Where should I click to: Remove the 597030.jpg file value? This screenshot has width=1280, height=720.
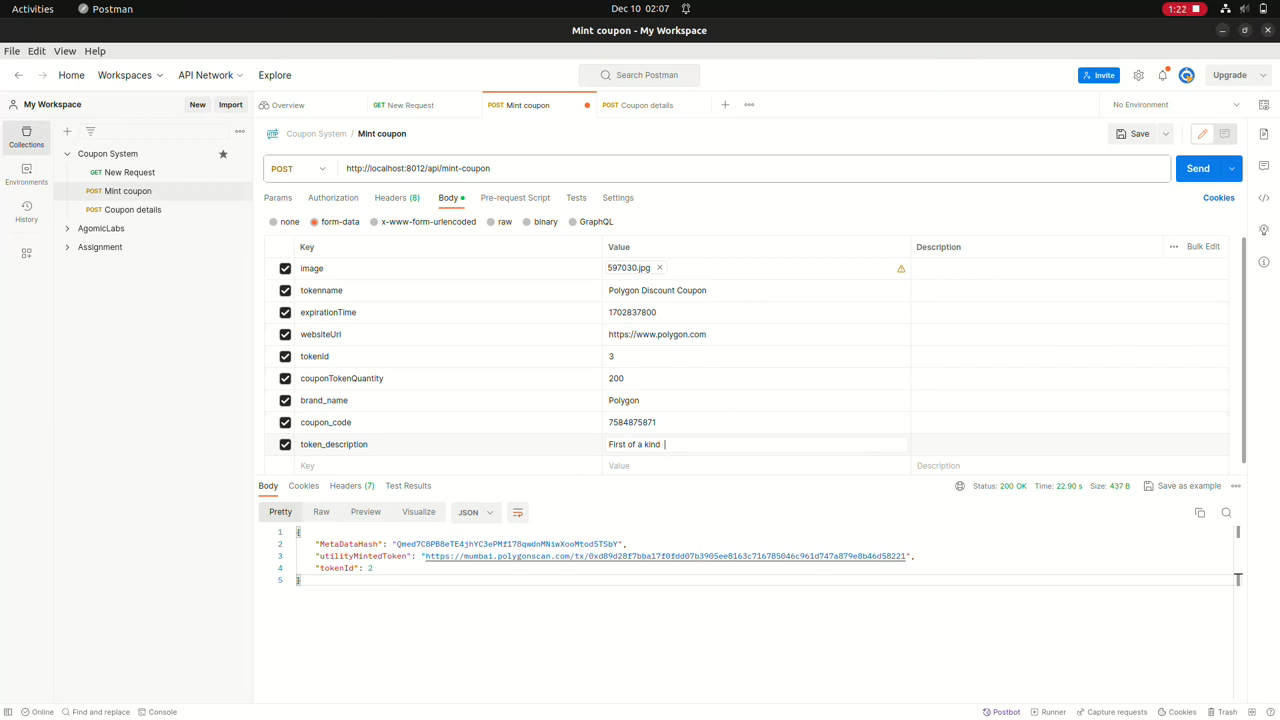point(660,268)
